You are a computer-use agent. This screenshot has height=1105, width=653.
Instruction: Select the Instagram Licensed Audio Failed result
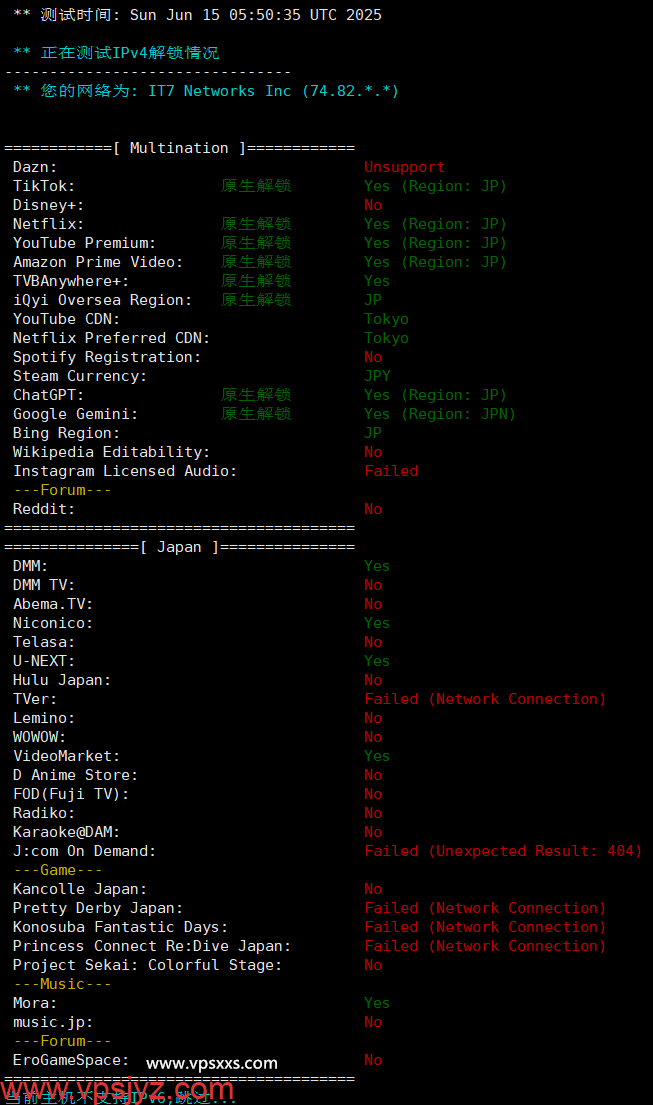pos(391,471)
